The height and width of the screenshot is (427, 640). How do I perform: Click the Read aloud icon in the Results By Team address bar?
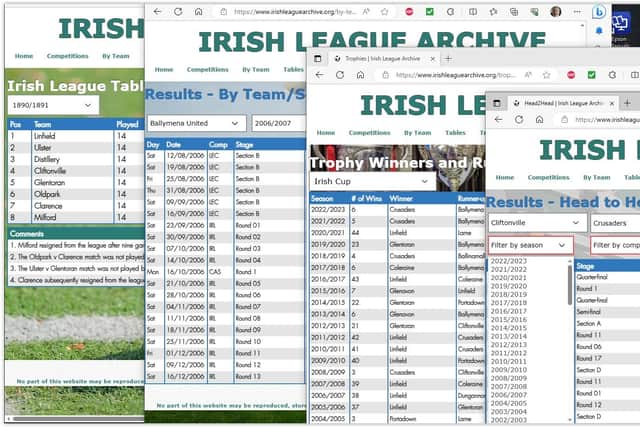pos(366,12)
